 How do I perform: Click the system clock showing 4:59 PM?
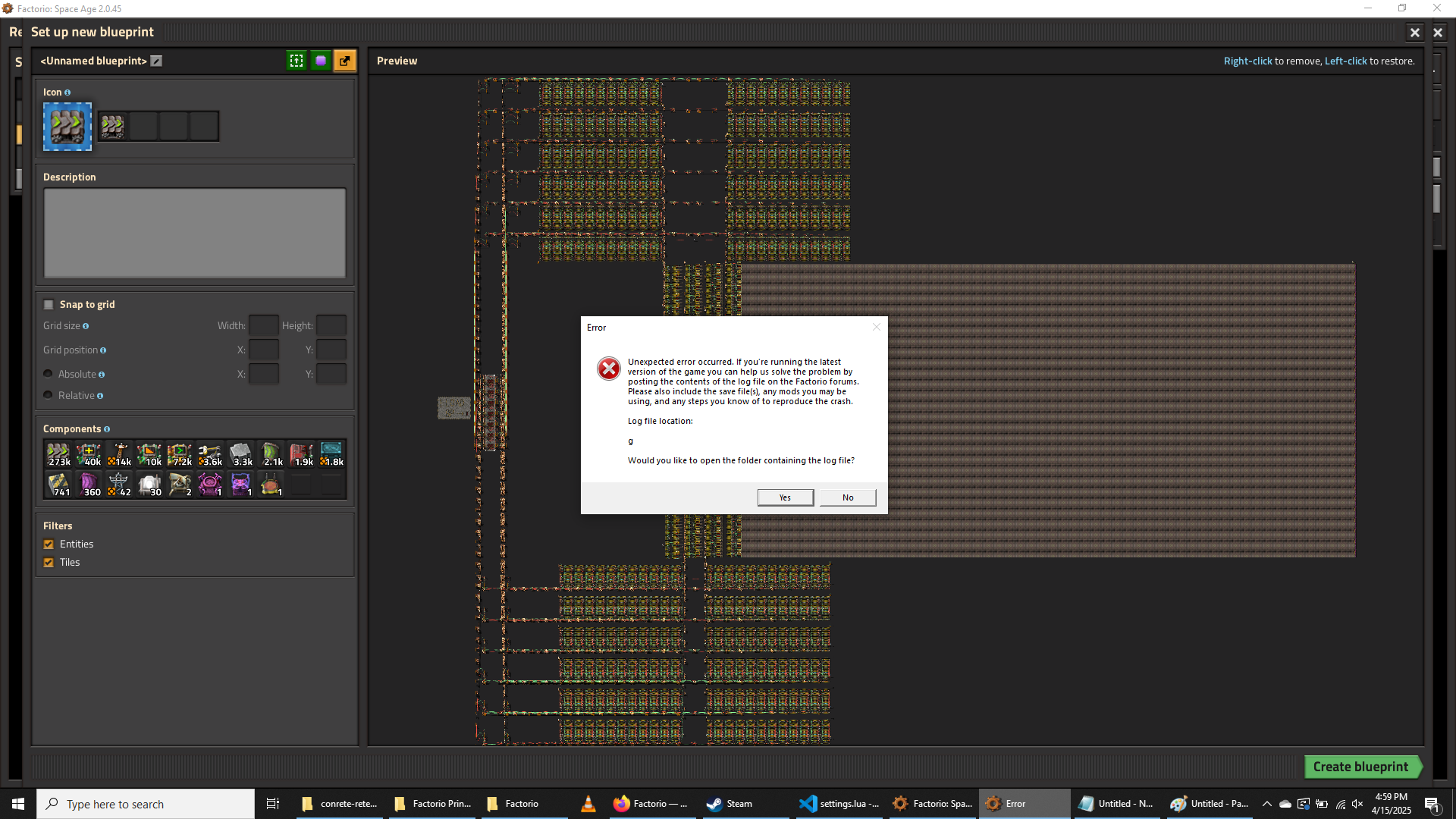[1391, 804]
